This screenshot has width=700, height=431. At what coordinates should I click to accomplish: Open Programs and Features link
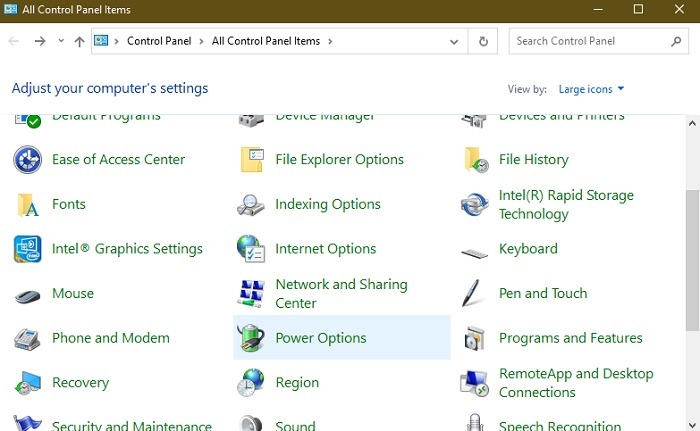[x=571, y=338]
